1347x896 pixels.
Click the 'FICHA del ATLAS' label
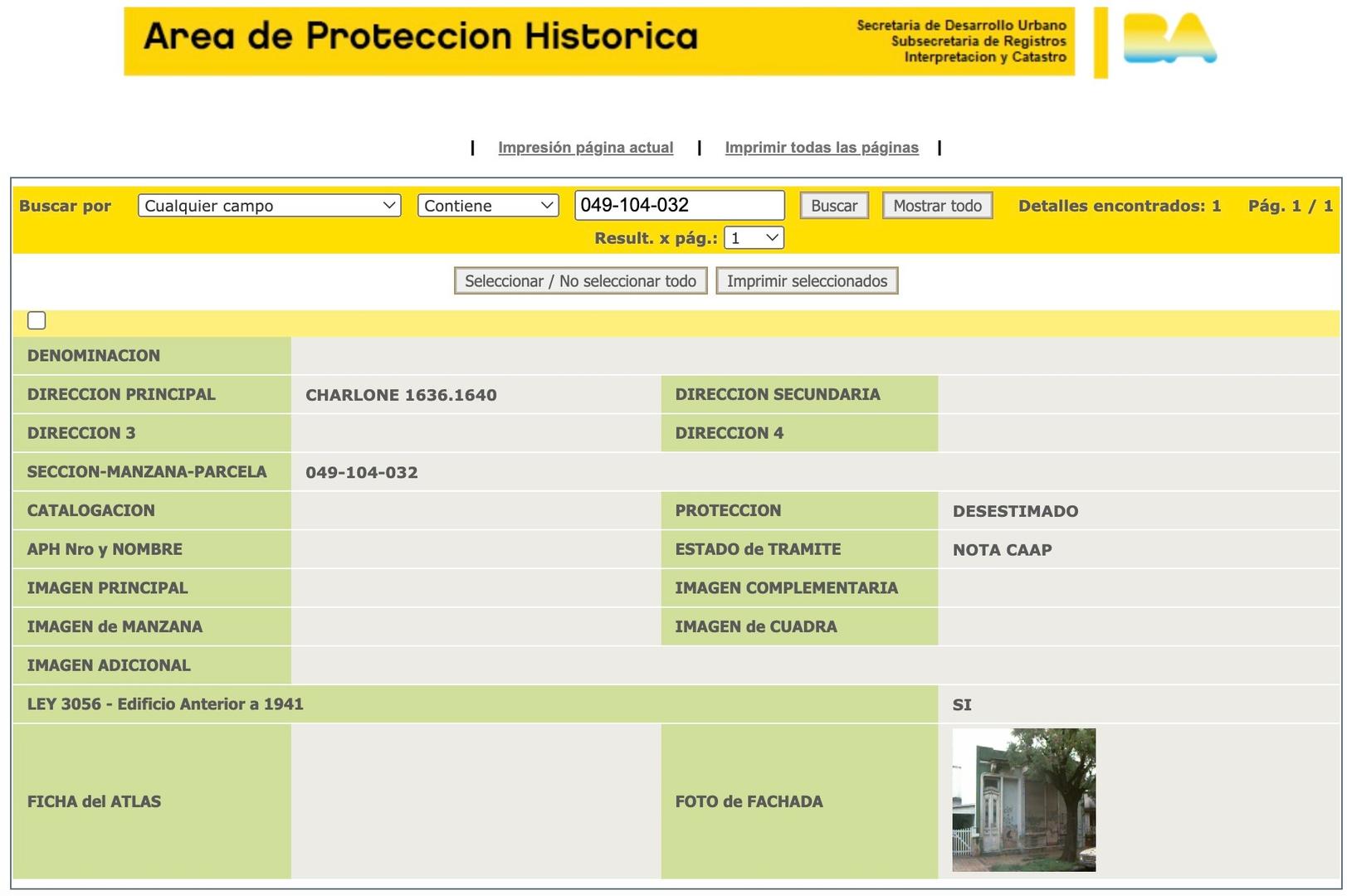[x=94, y=801]
